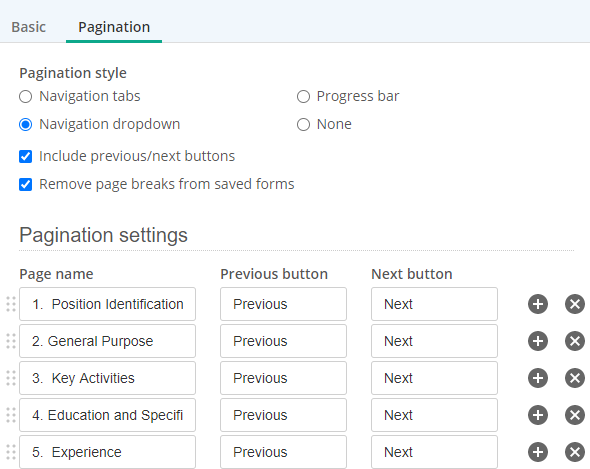590x469 pixels.
Task: Add a row after General Purpose
Action: 538,341
